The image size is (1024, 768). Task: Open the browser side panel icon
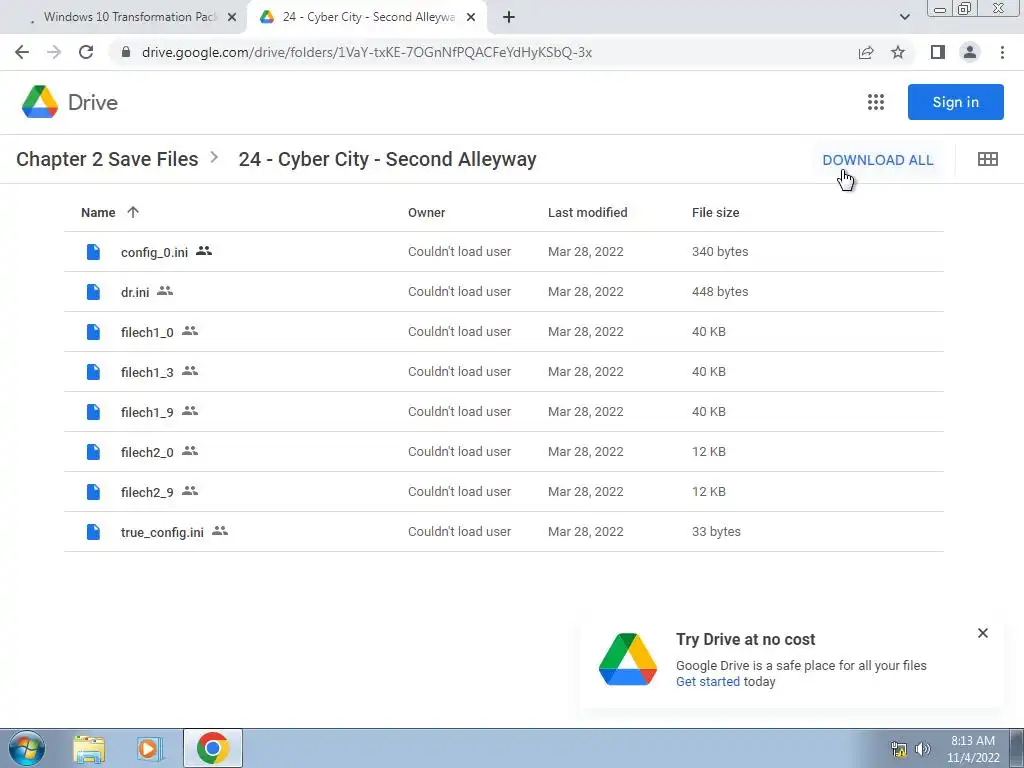pyautogui.click(x=938, y=52)
